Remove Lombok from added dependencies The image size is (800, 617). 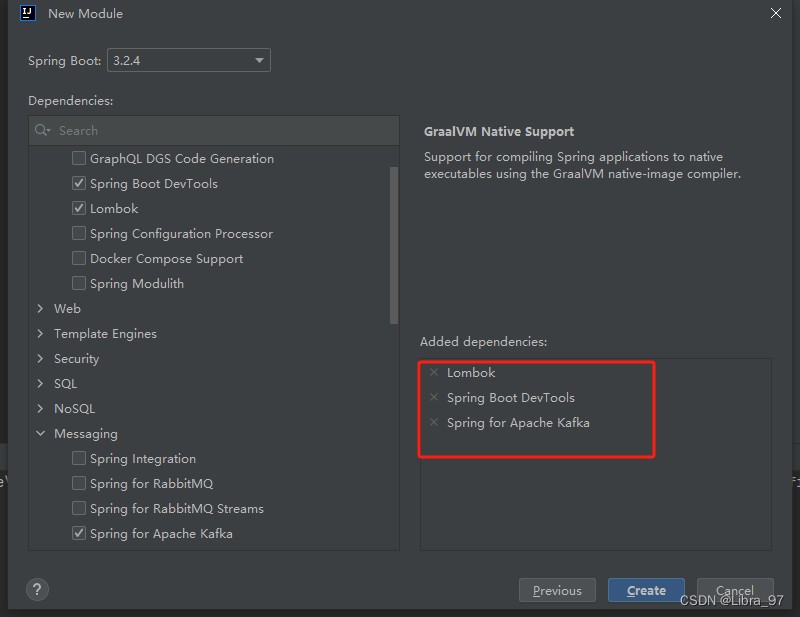(x=434, y=372)
